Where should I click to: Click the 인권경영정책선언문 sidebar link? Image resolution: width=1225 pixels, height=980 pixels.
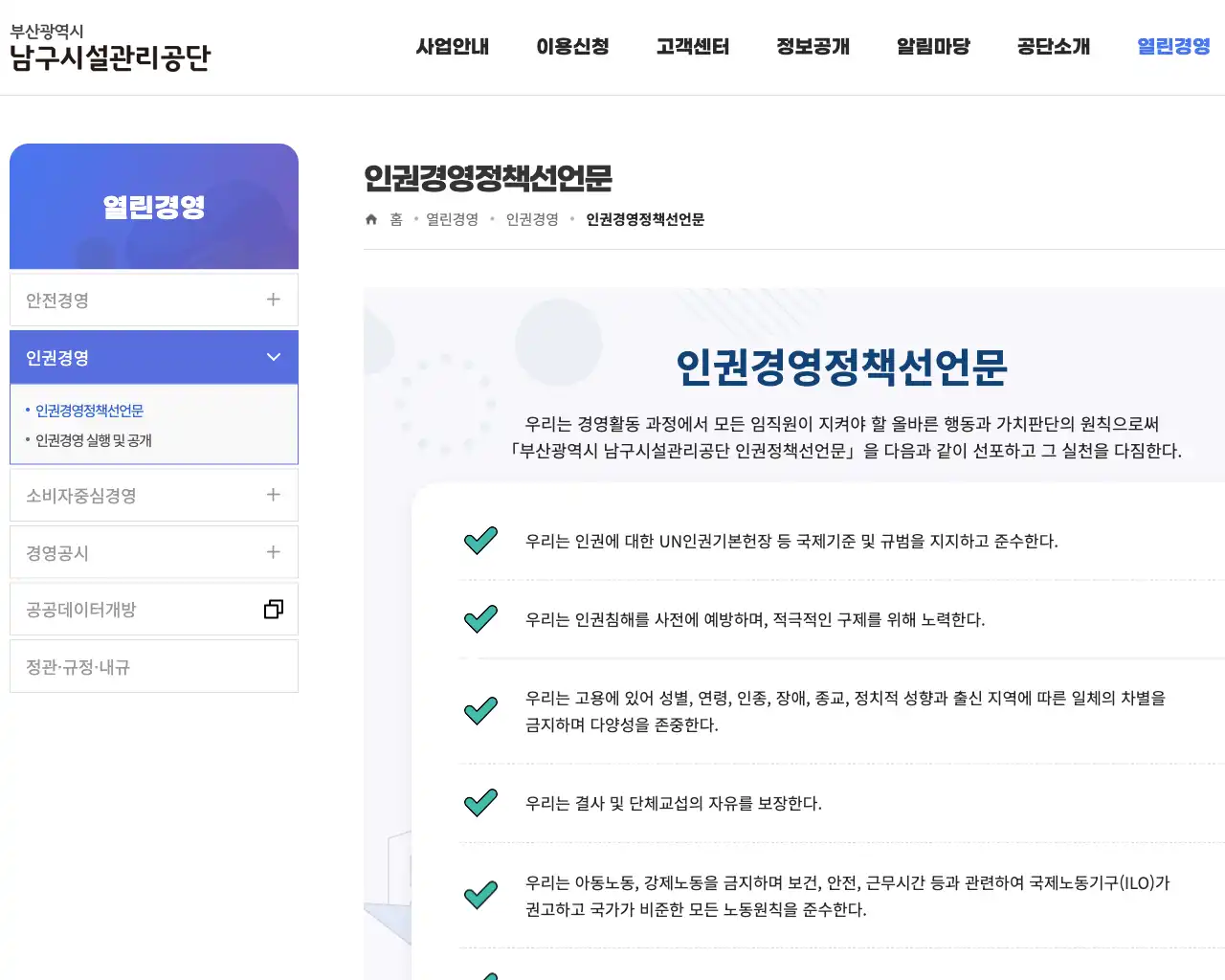91,412
